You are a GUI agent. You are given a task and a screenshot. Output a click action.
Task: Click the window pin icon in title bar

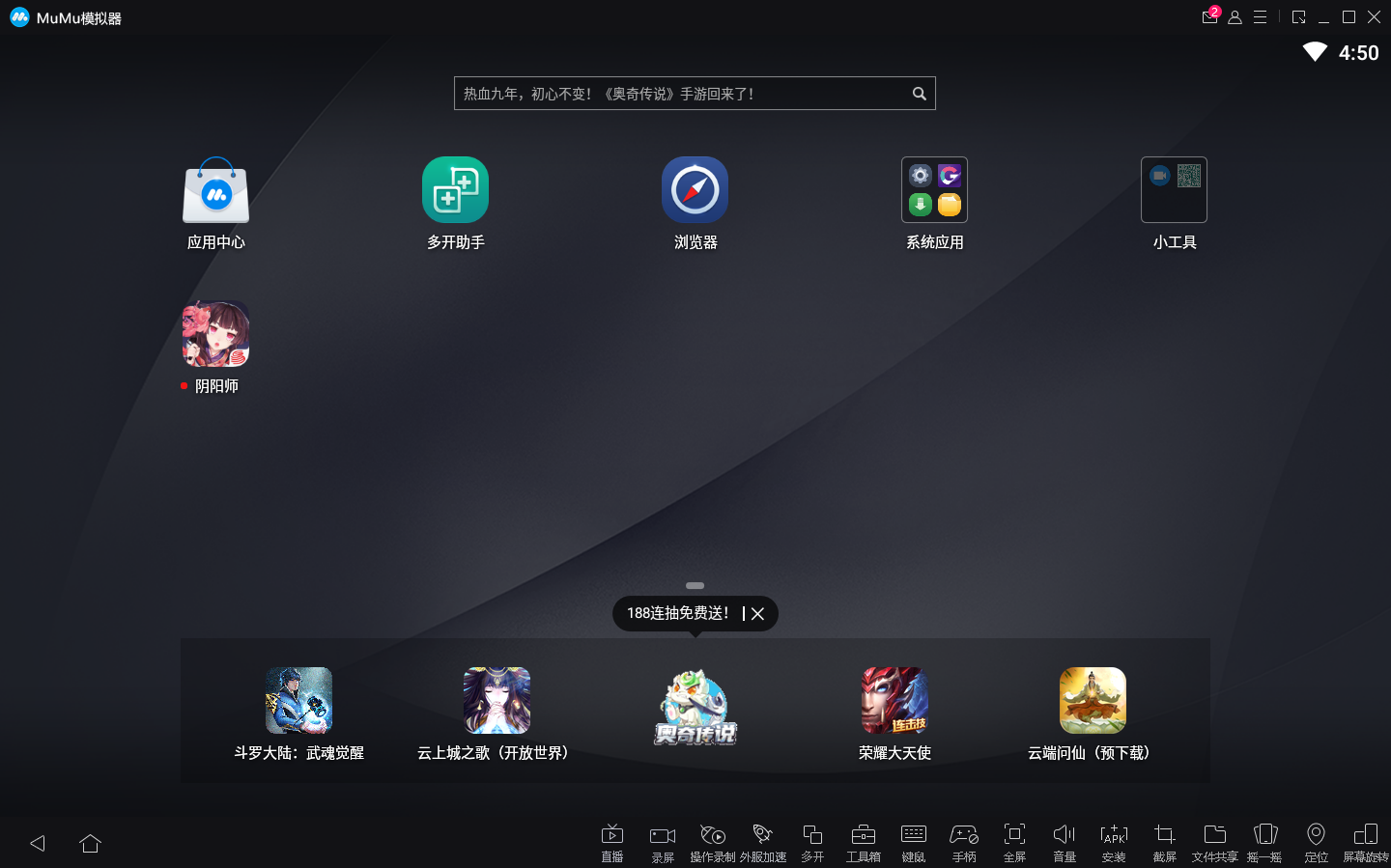[1298, 17]
